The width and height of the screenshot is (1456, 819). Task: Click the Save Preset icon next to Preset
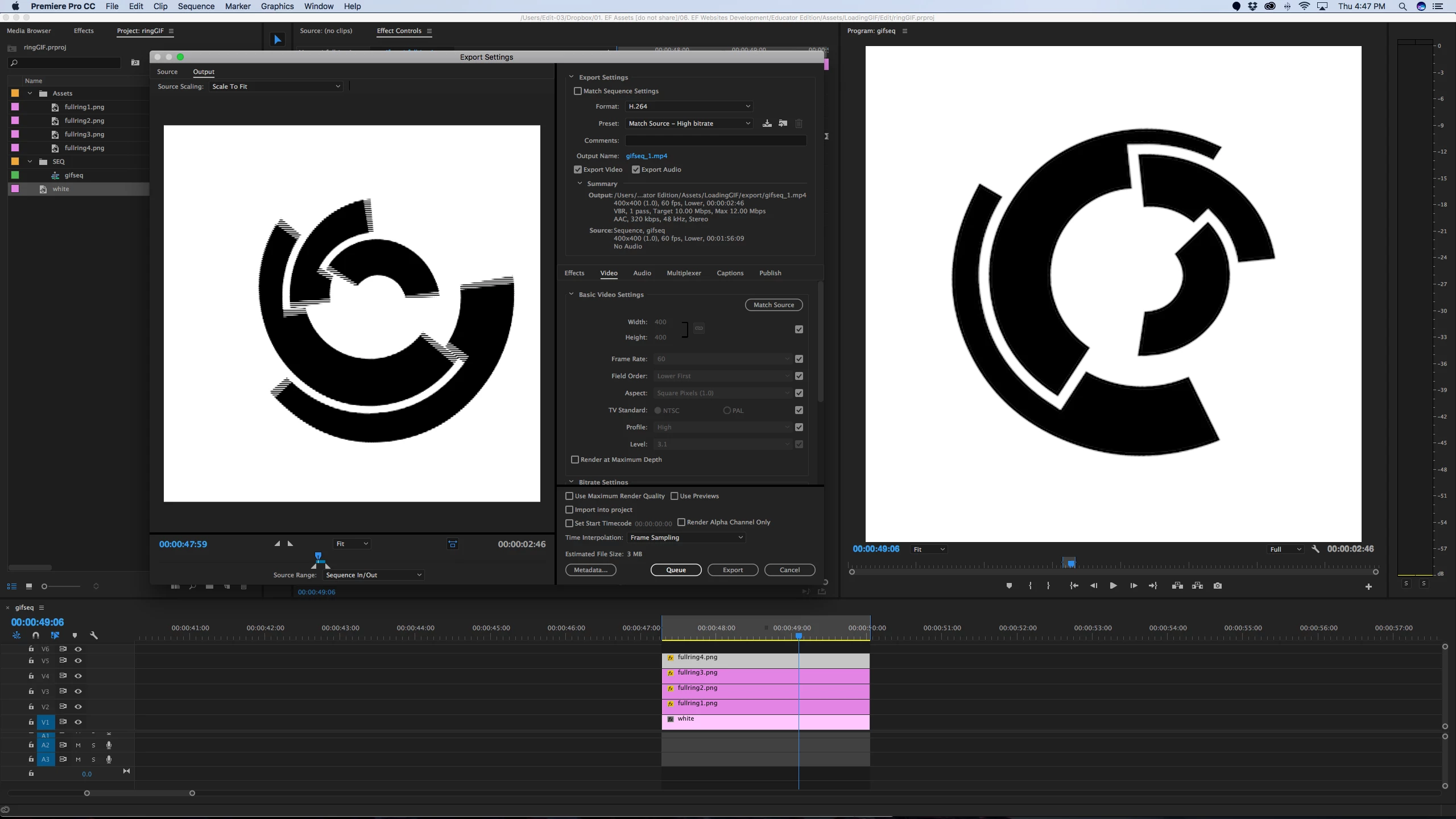coord(767,123)
